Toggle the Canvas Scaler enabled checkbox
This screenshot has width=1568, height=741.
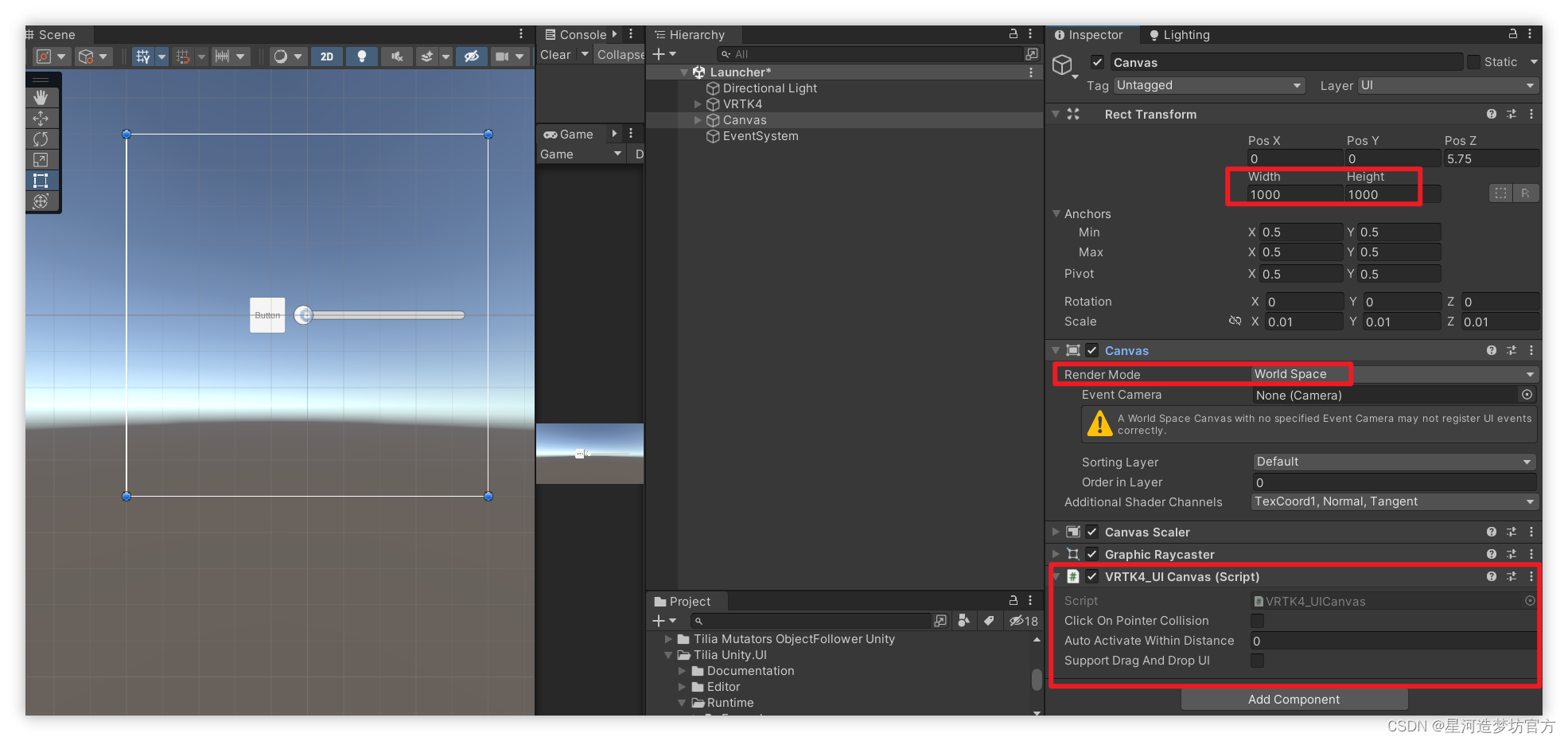[1092, 532]
